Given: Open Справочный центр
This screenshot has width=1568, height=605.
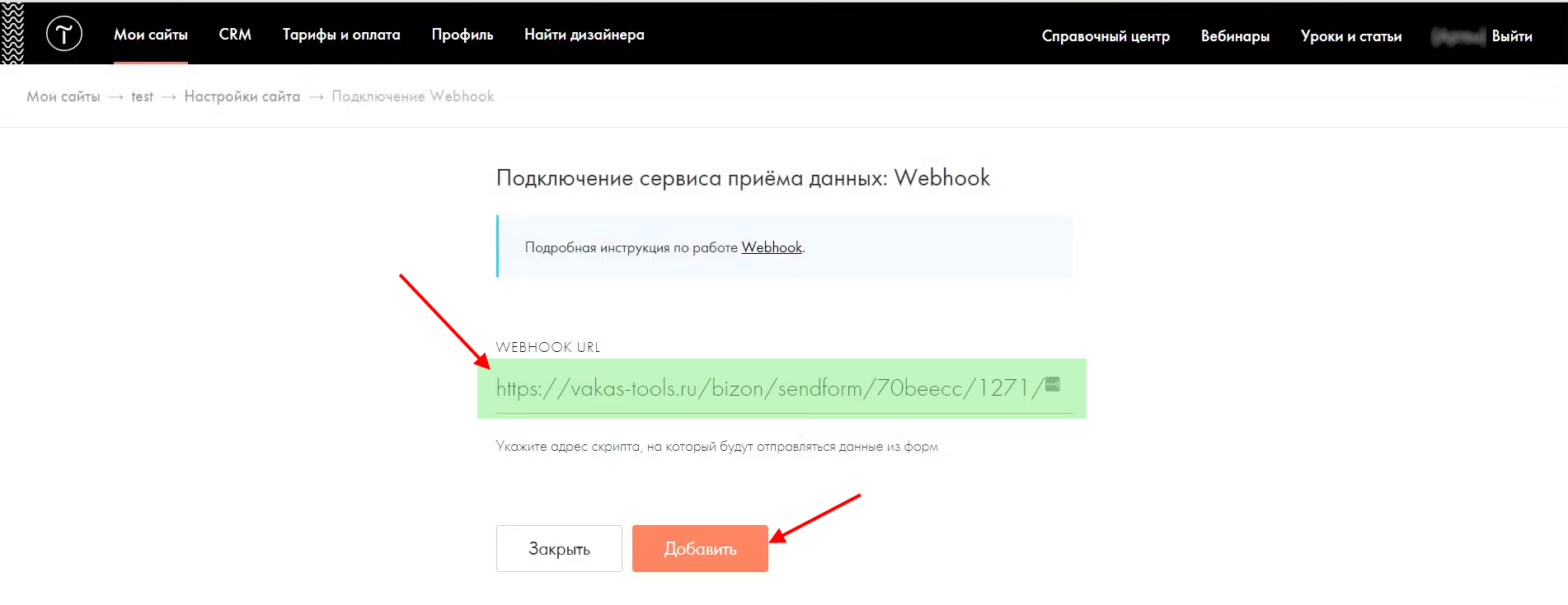Looking at the screenshot, I should (1106, 36).
